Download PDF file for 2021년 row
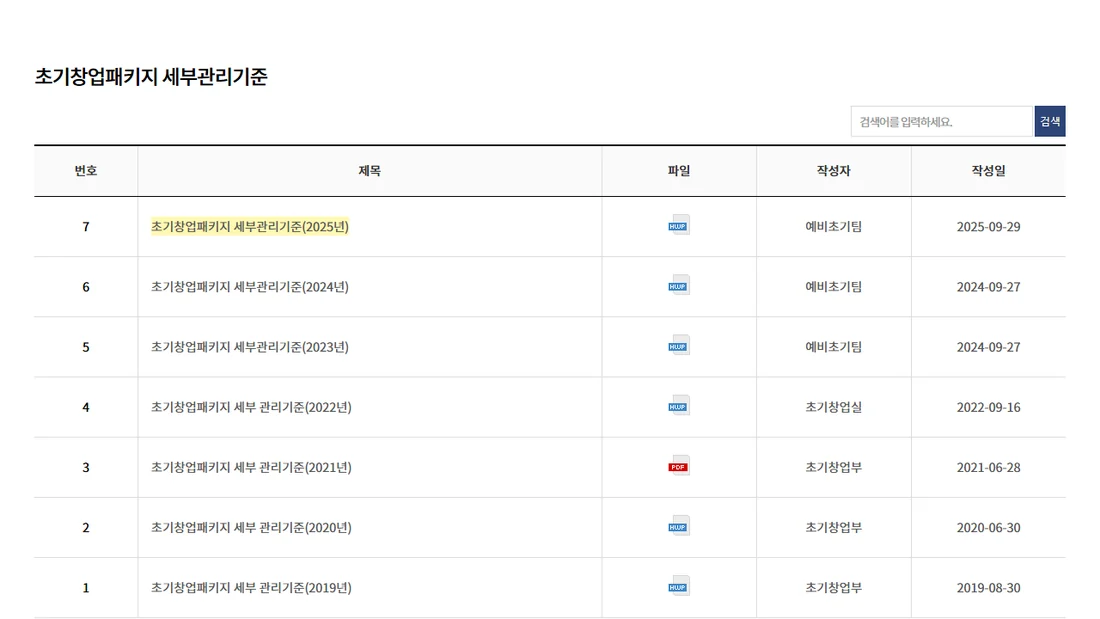 point(678,467)
